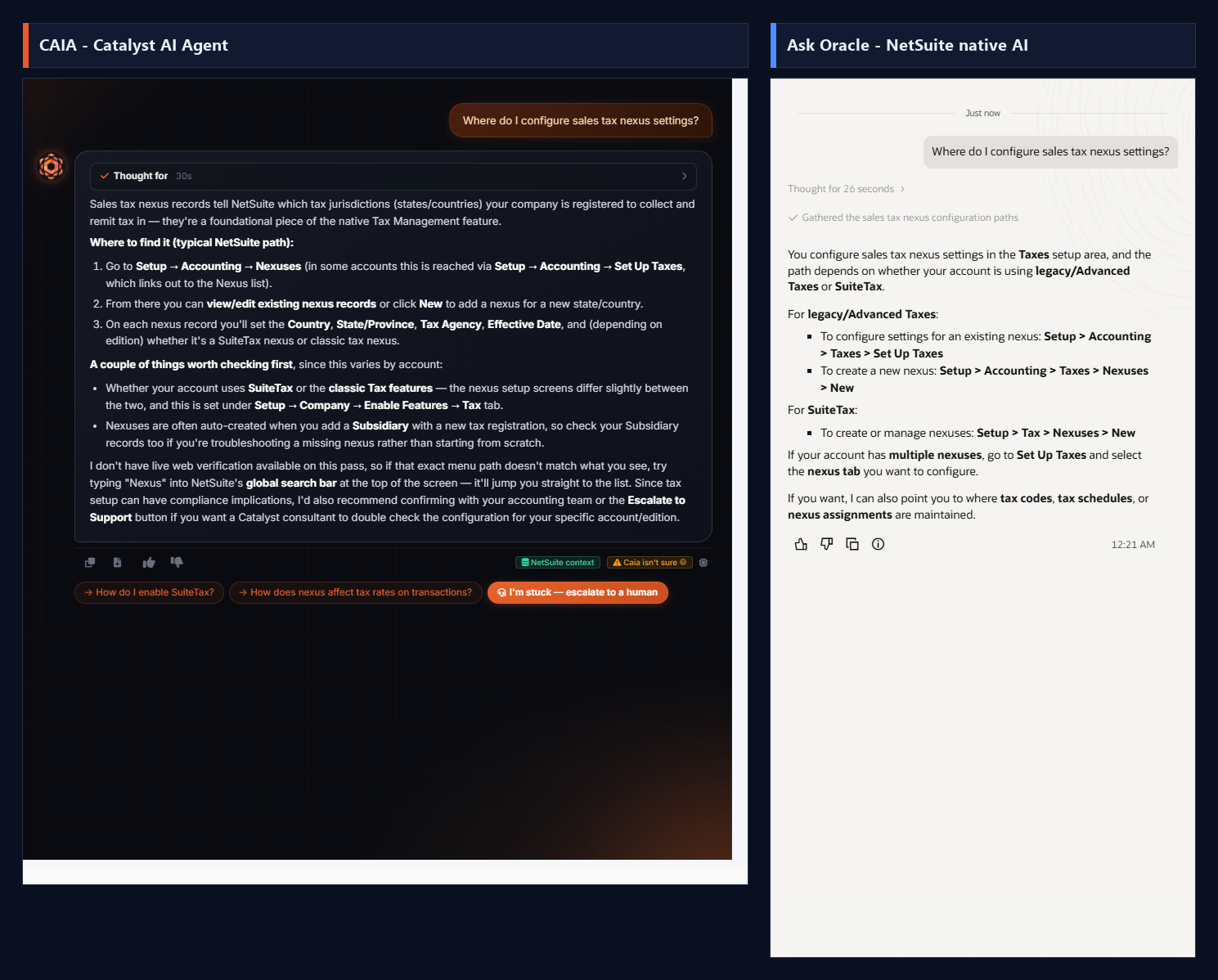Click the 'How do I enable SuiteTax?' suggestion
Screen dimensions: 1218x980
[x=149, y=592]
